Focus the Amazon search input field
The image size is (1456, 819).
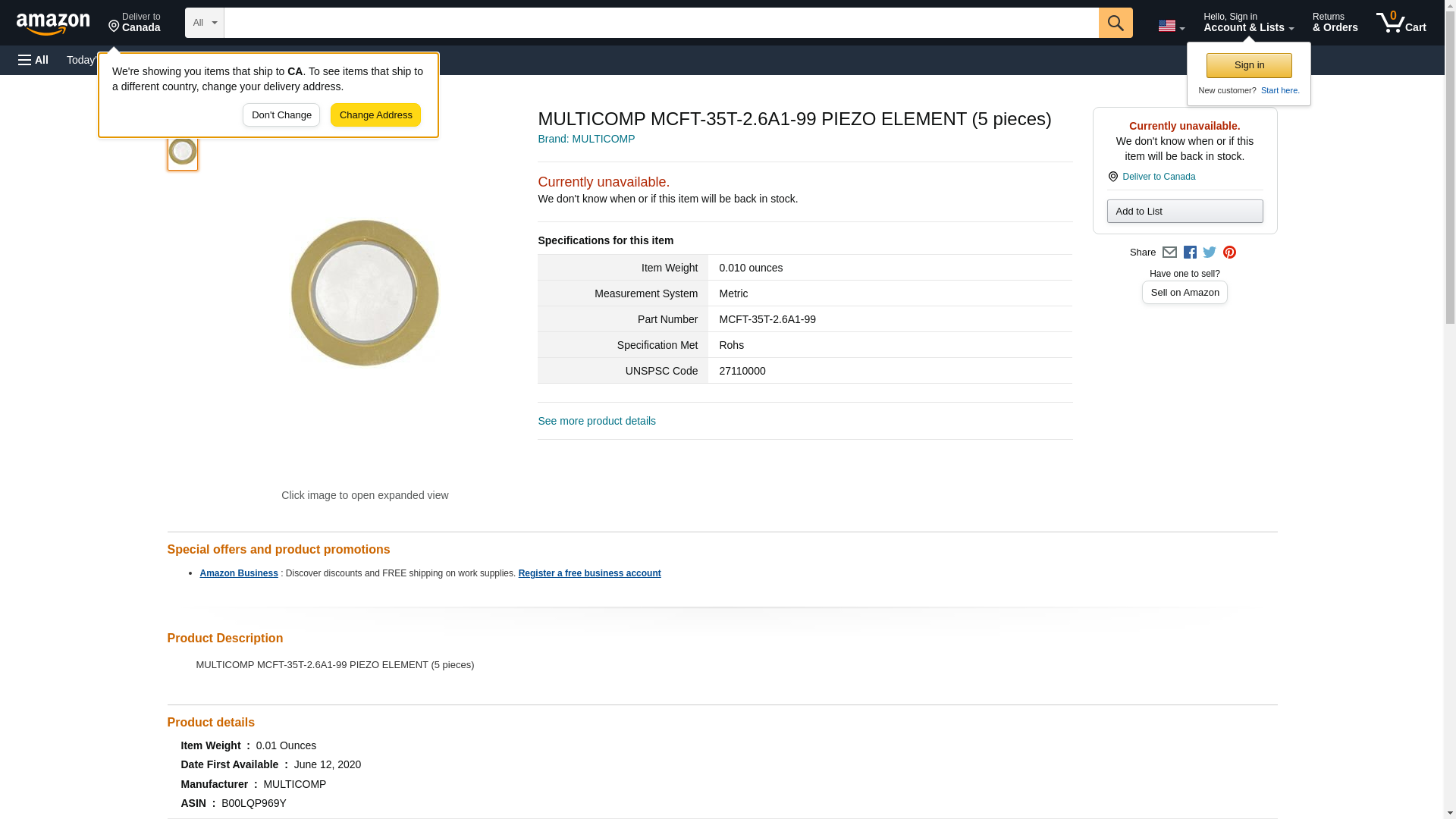(661, 23)
